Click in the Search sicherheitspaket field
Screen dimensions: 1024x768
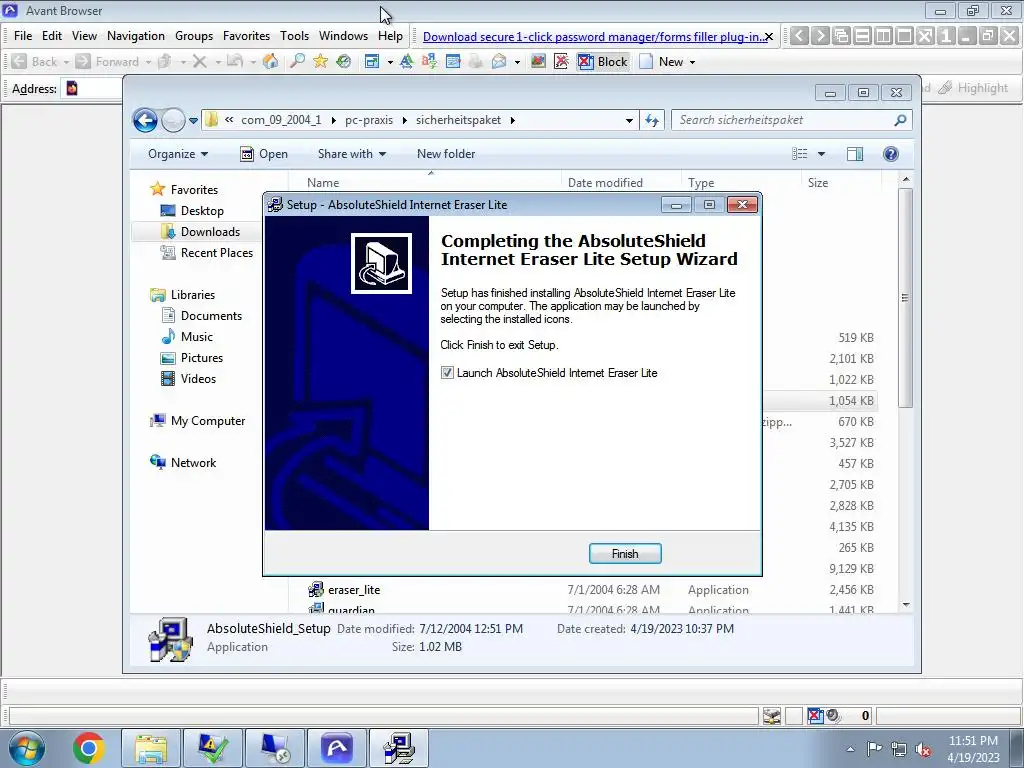[784, 120]
